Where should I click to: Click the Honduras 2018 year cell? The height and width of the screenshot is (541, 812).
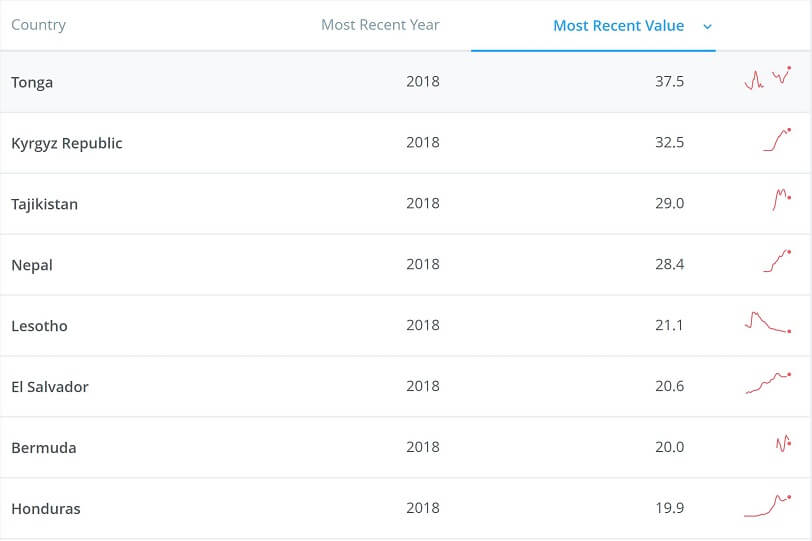click(422, 508)
